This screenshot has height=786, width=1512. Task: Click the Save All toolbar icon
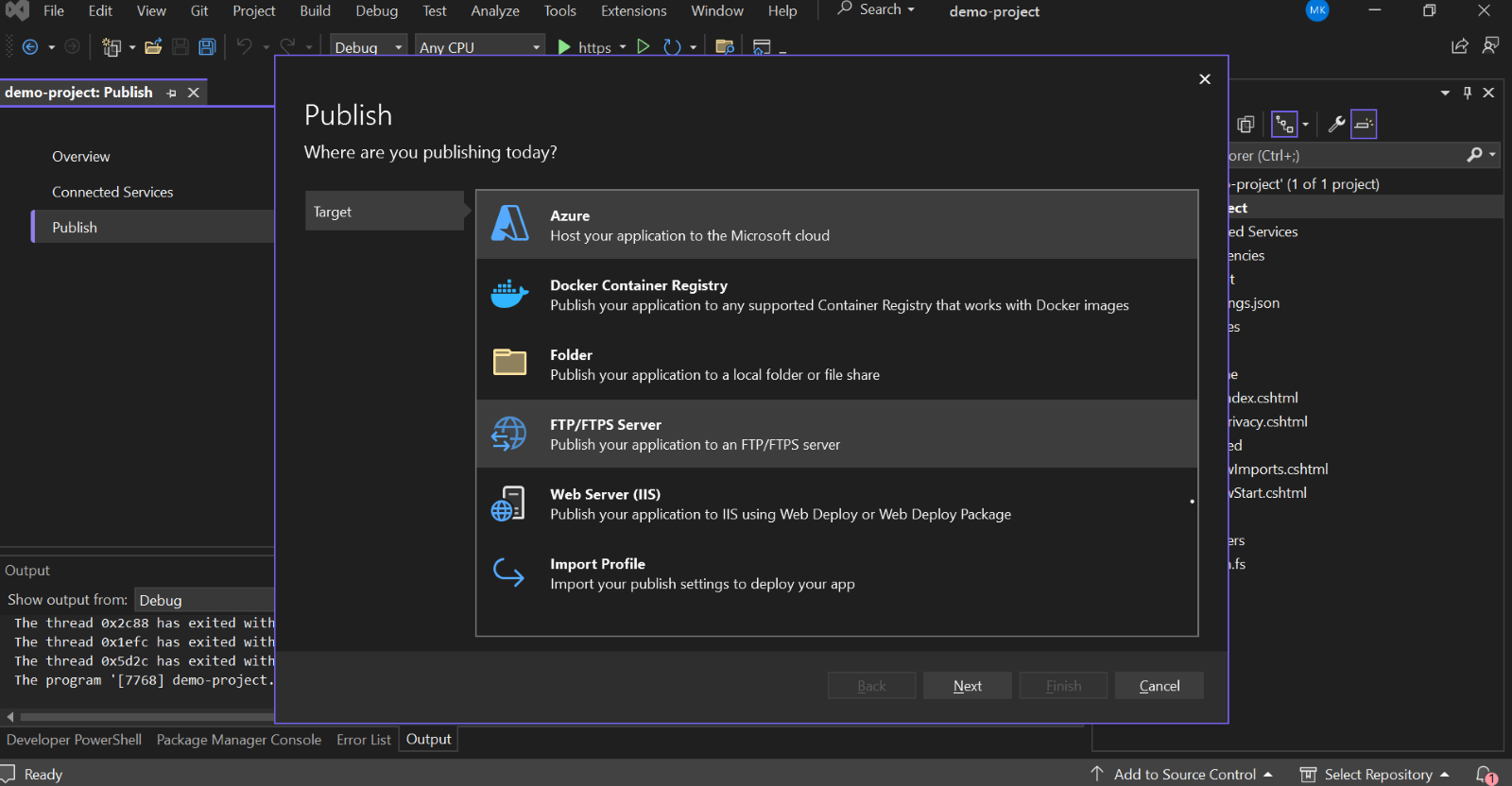[x=207, y=46]
